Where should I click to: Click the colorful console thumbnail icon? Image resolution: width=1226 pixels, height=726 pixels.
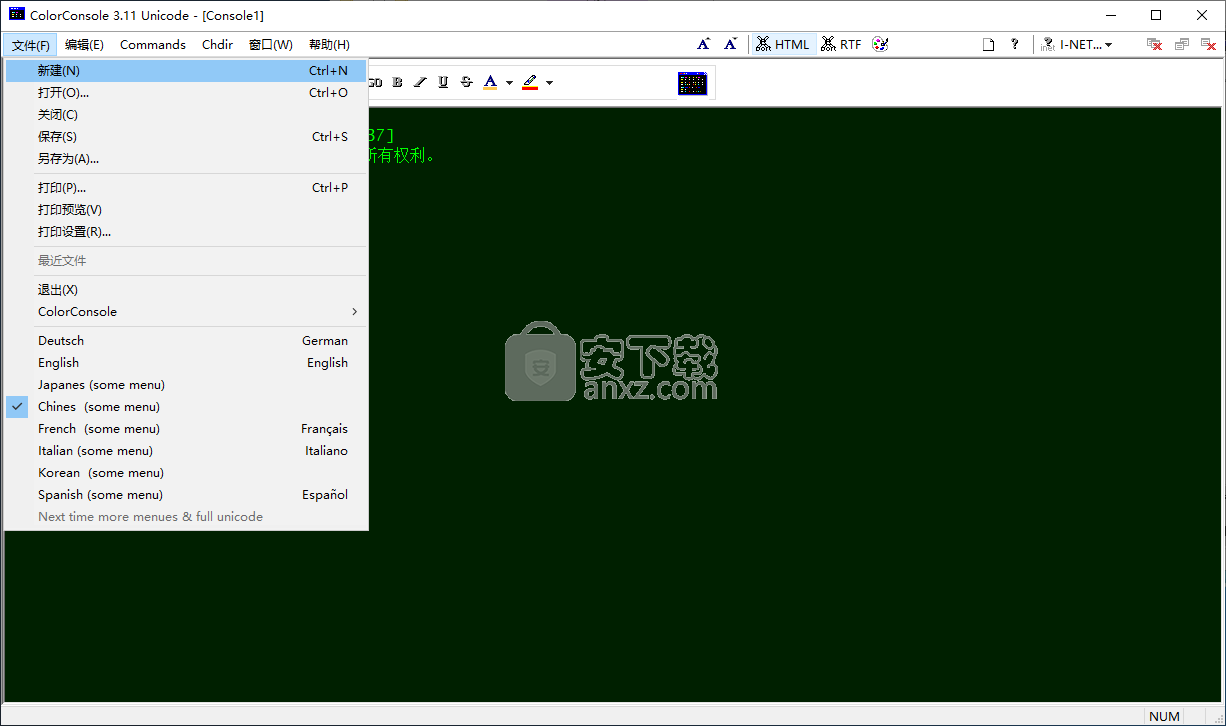[x=692, y=84]
